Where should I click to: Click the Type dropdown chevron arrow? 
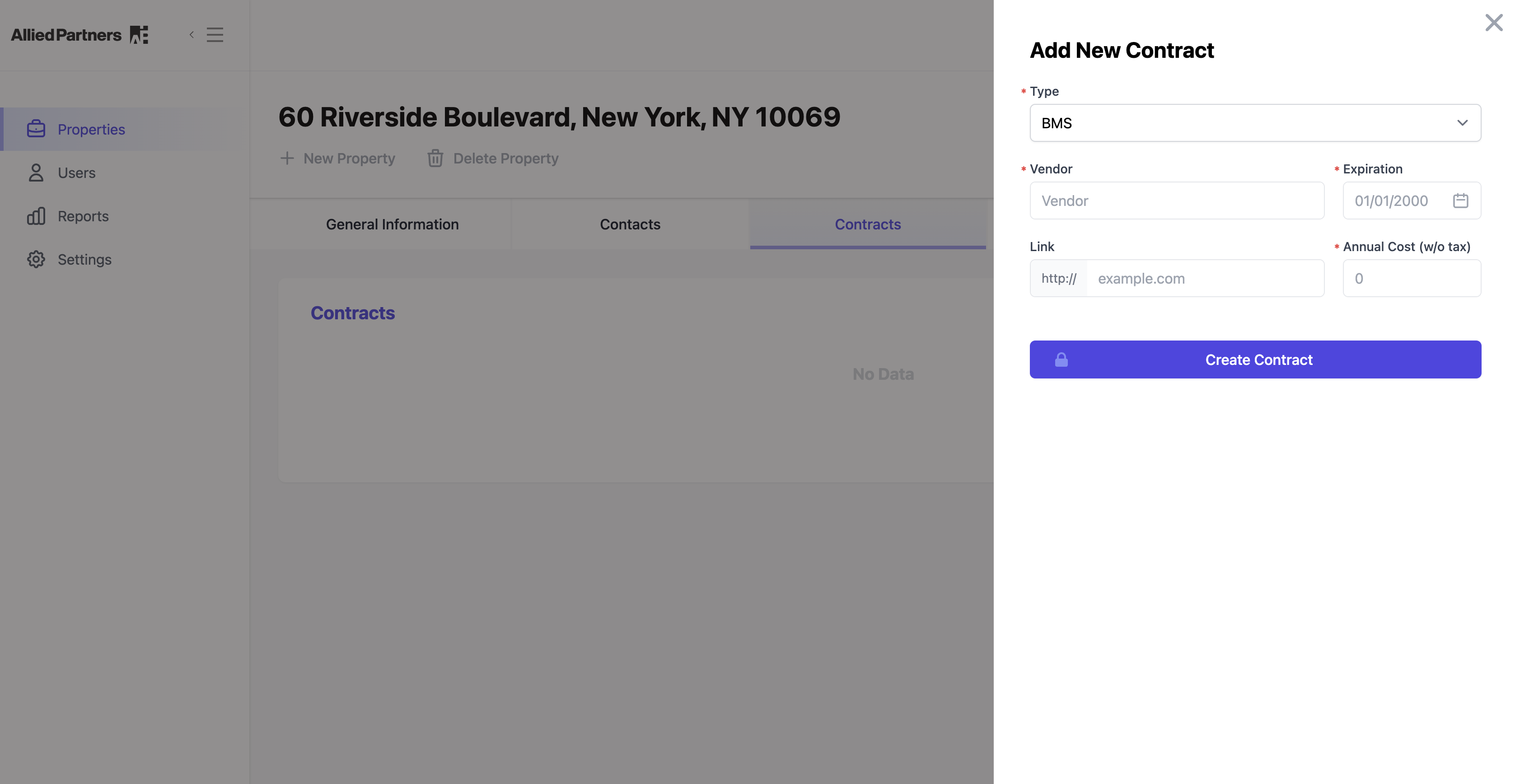coord(1462,123)
